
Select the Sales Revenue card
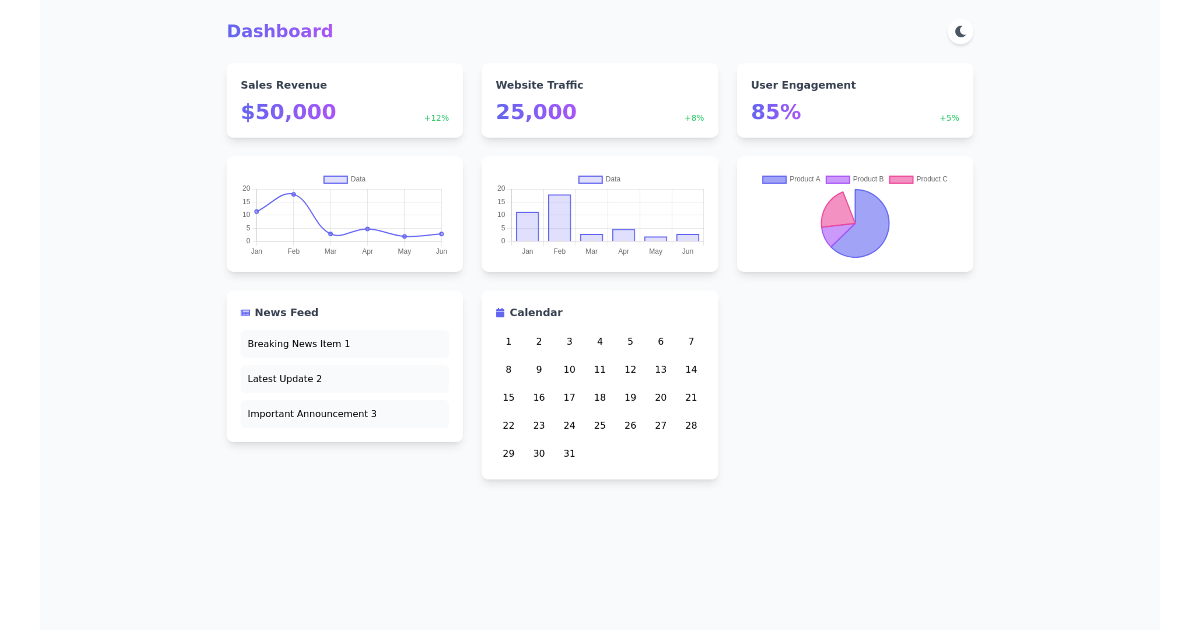pos(344,99)
